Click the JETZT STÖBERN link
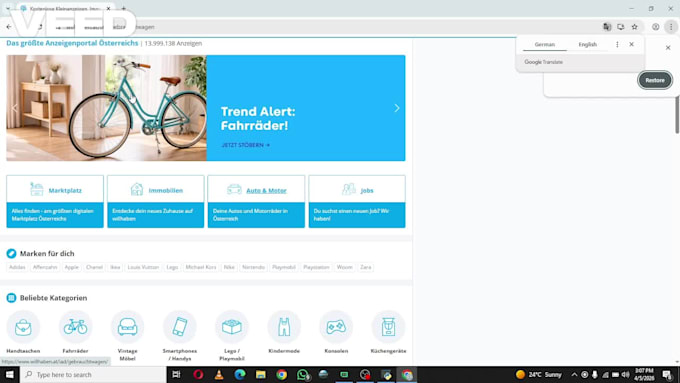Screen dimensions: 680x383 click(245, 145)
